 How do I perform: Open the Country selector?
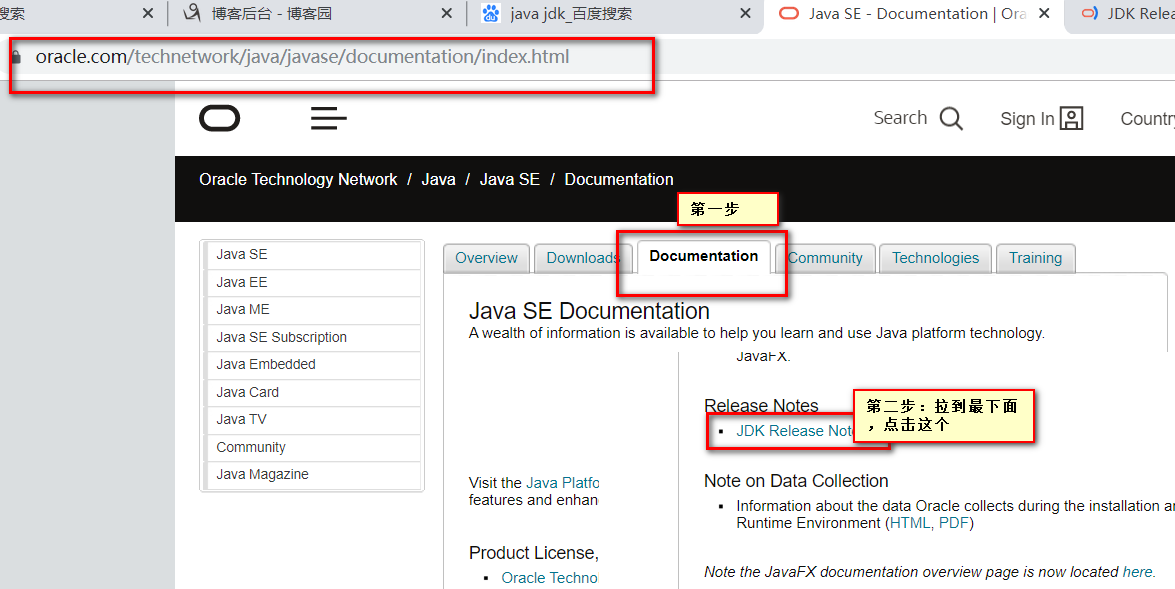tap(1147, 119)
